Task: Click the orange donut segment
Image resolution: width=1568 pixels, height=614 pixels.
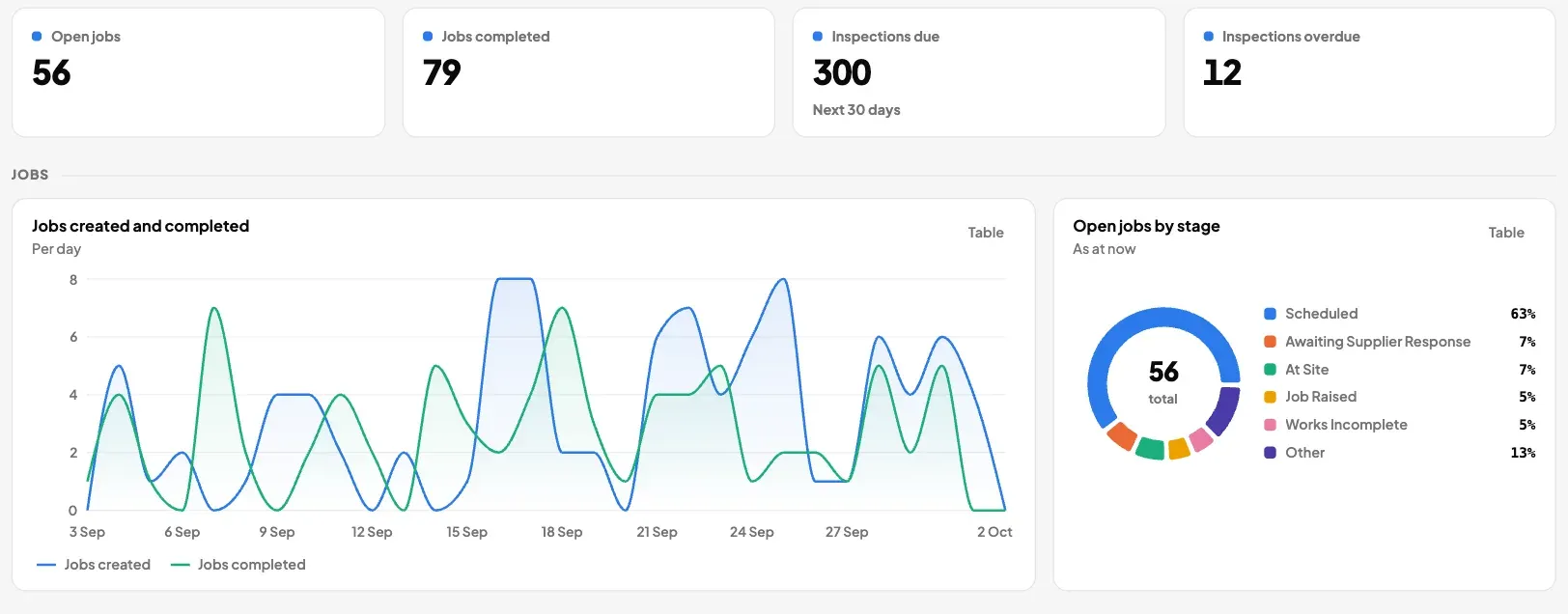Action: tap(1122, 436)
